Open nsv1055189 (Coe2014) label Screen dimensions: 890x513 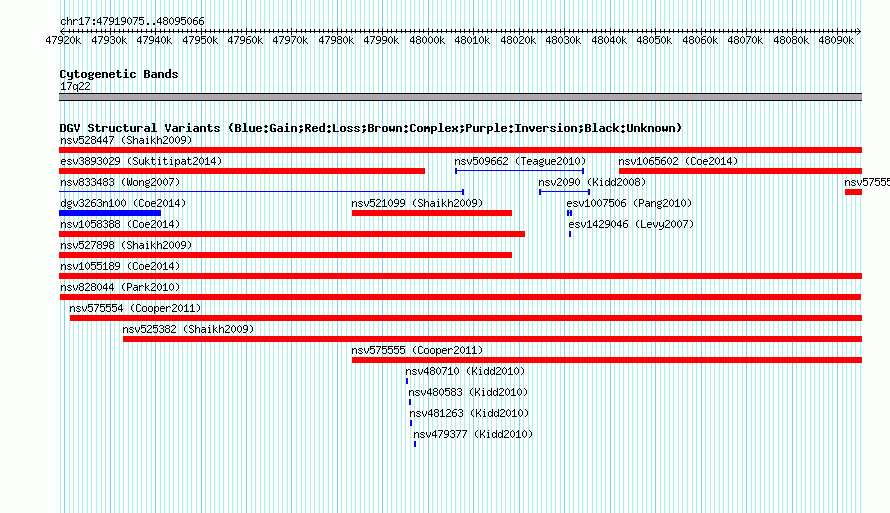pos(120,266)
